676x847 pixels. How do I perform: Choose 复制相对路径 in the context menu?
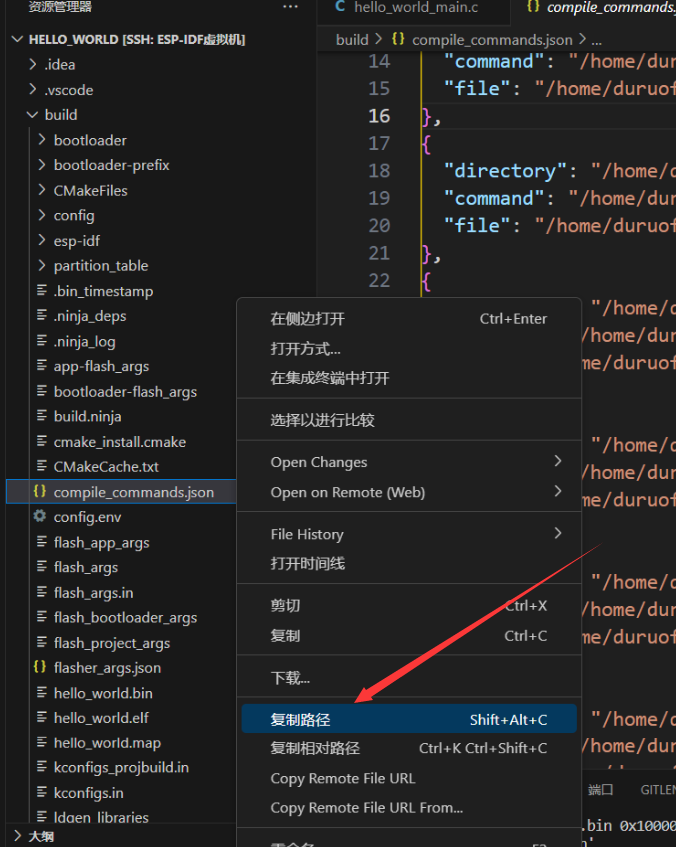(x=315, y=748)
